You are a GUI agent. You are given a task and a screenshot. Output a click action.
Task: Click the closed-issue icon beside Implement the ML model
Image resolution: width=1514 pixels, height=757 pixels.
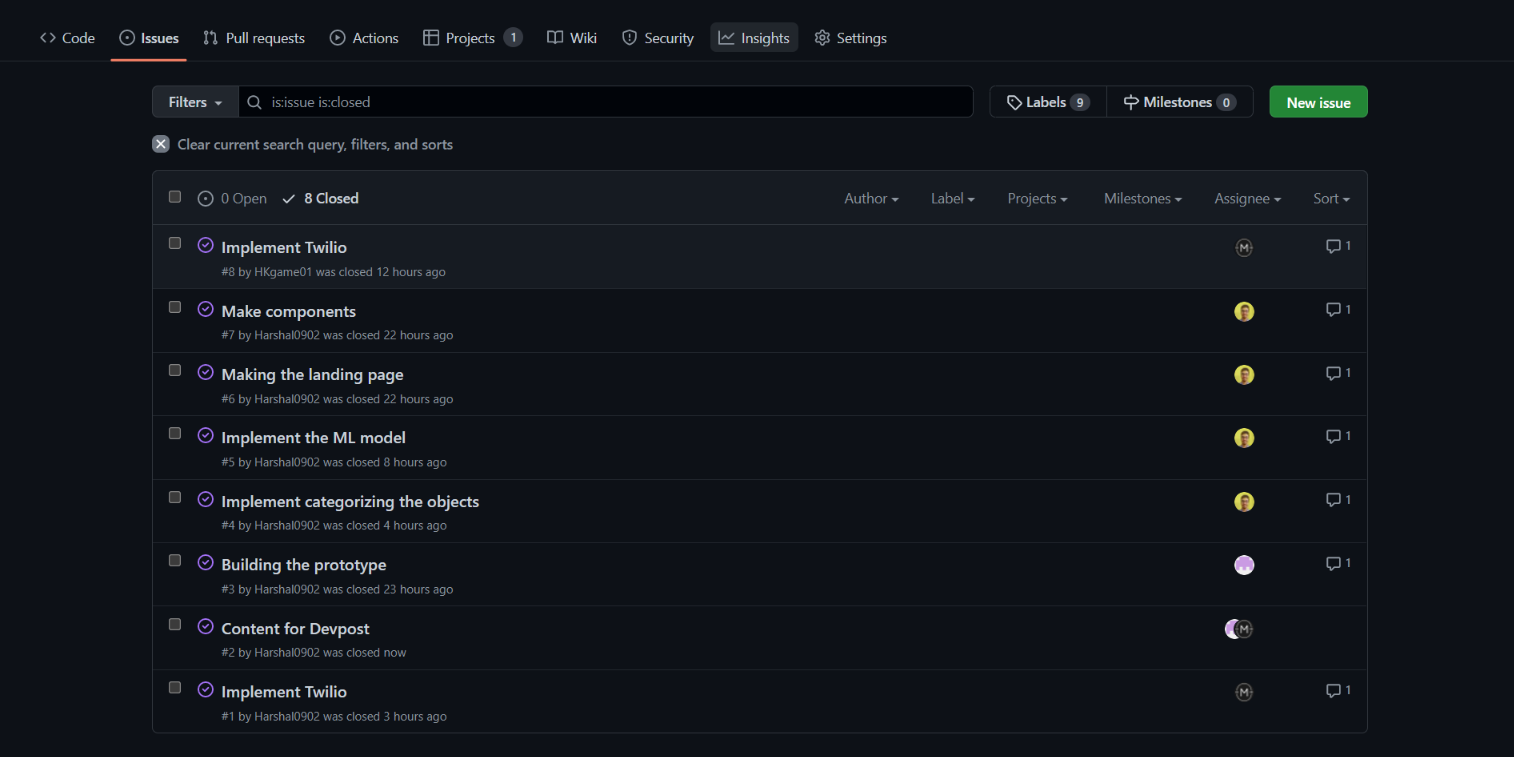[205, 435]
